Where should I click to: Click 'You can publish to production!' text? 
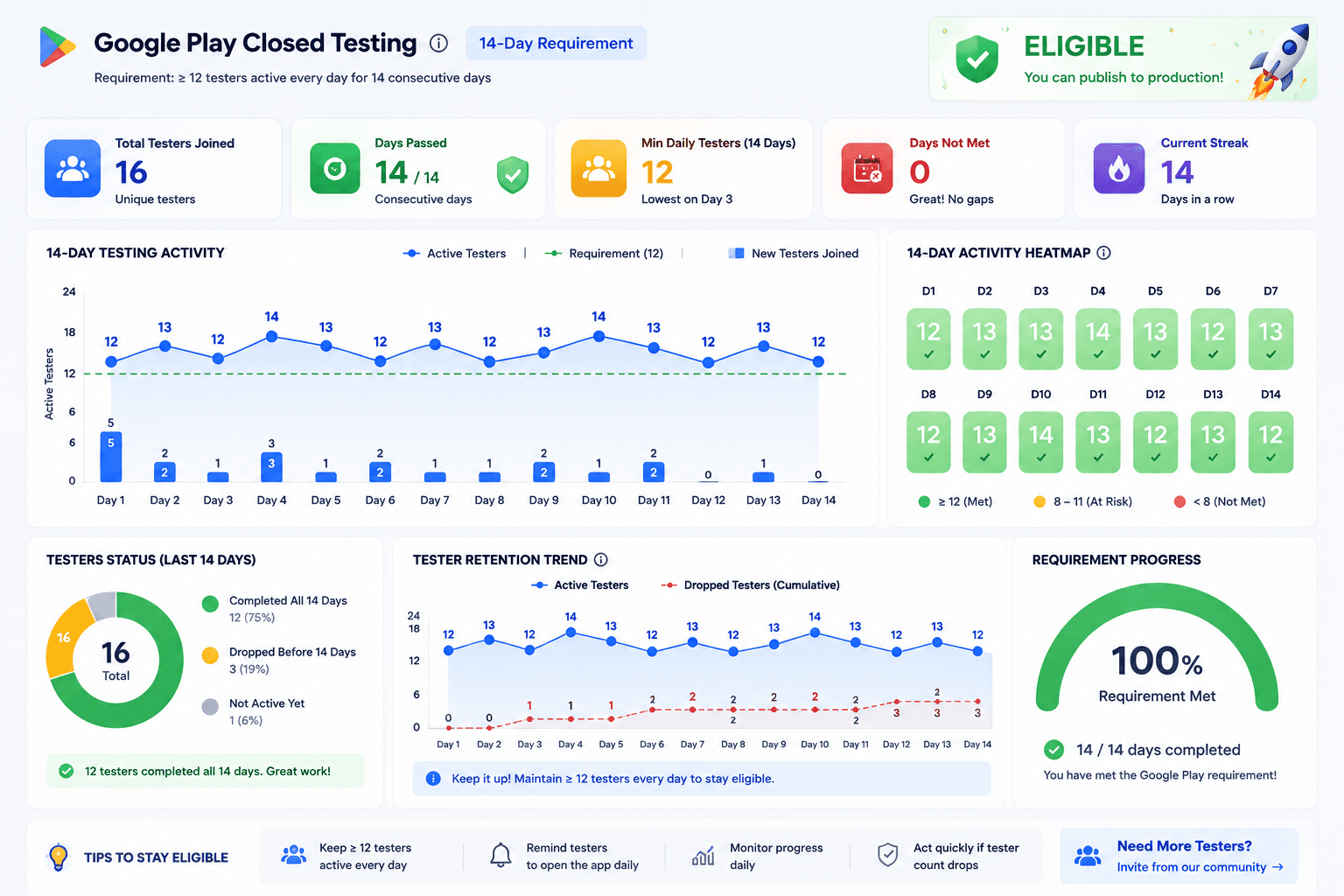coord(1123,77)
